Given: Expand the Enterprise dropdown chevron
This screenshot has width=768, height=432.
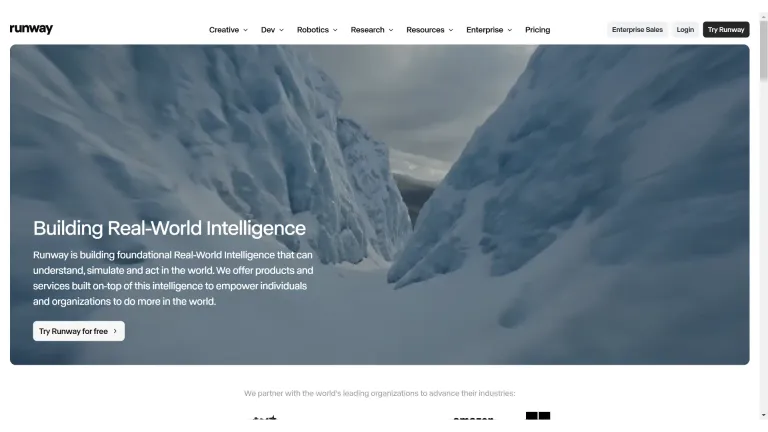Looking at the screenshot, I should click(x=509, y=30).
